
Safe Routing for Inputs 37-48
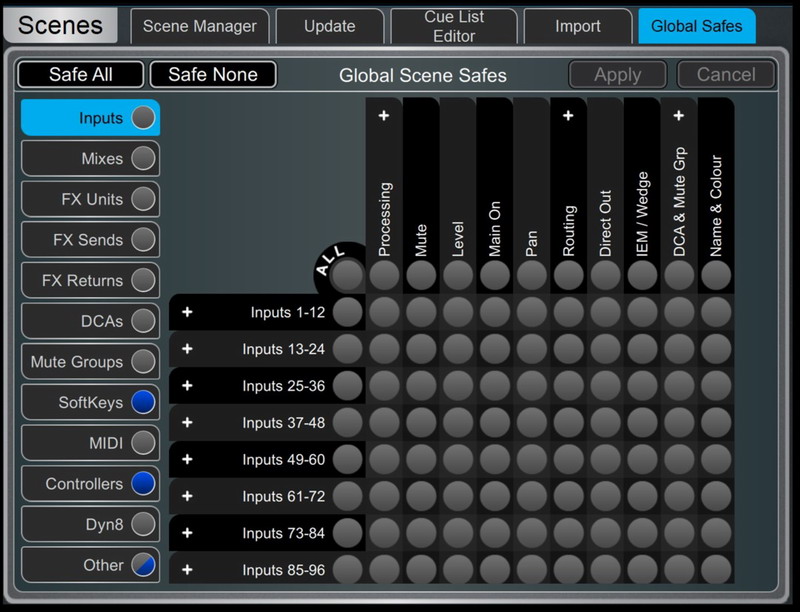568,422
